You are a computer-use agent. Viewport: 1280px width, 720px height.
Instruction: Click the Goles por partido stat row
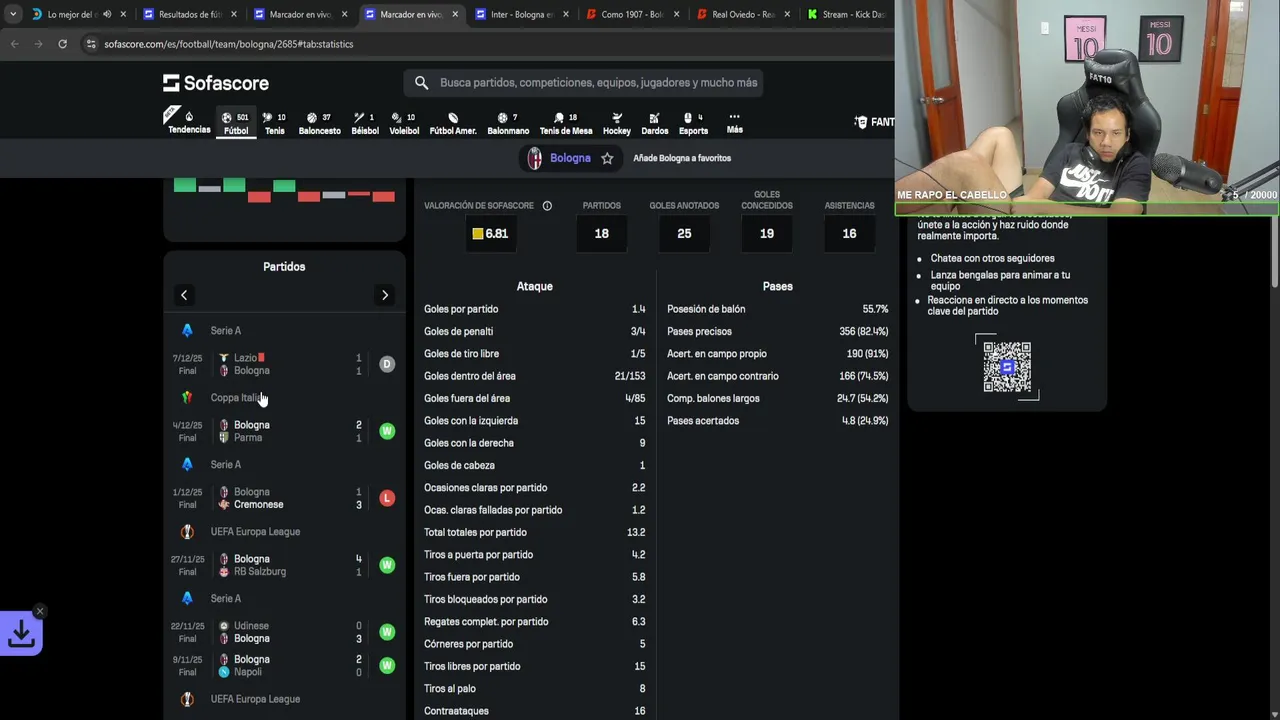pyautogui.click(x=534, y=309)
